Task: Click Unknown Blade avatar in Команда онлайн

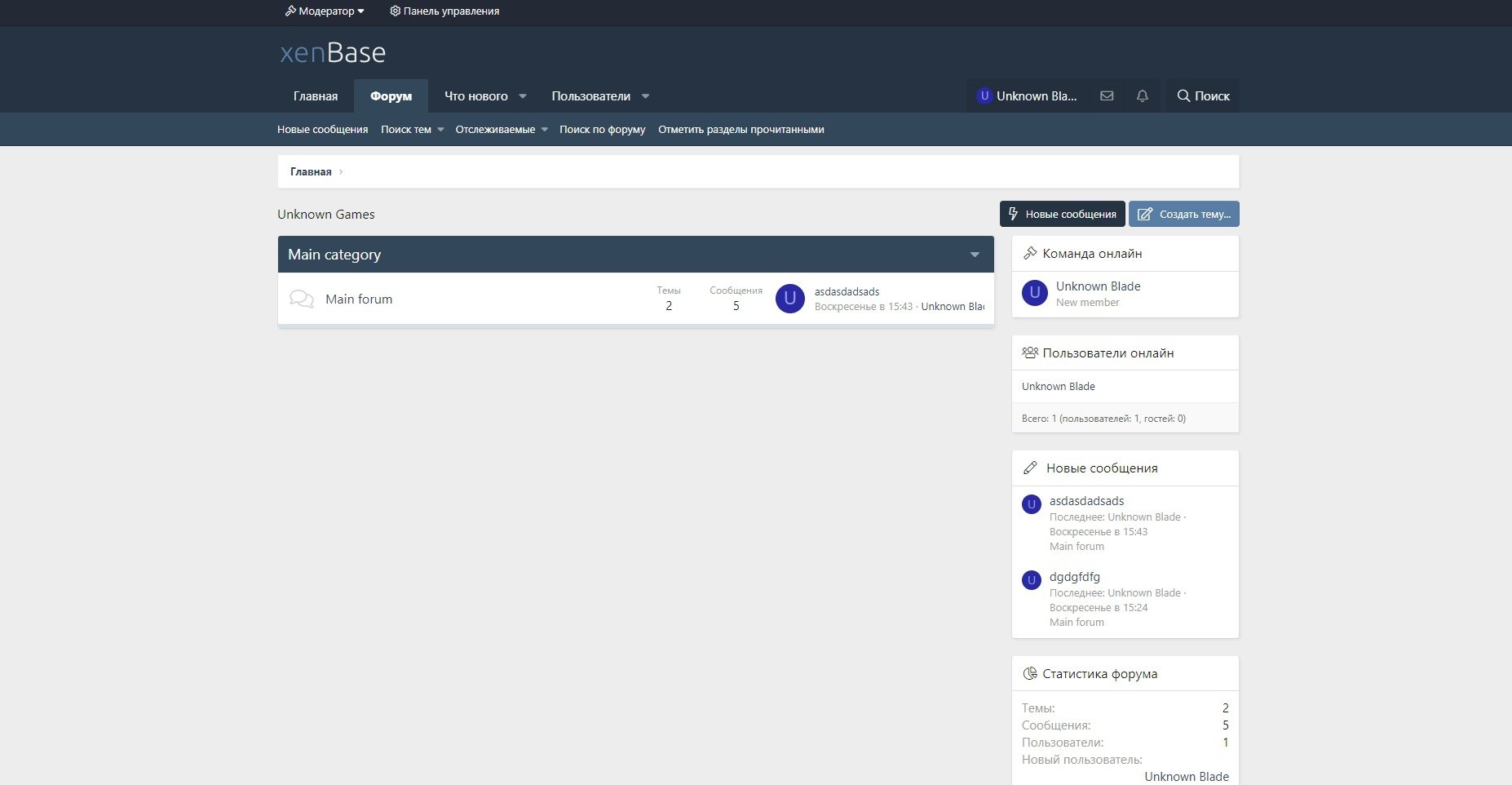Action: point(1034,293)
